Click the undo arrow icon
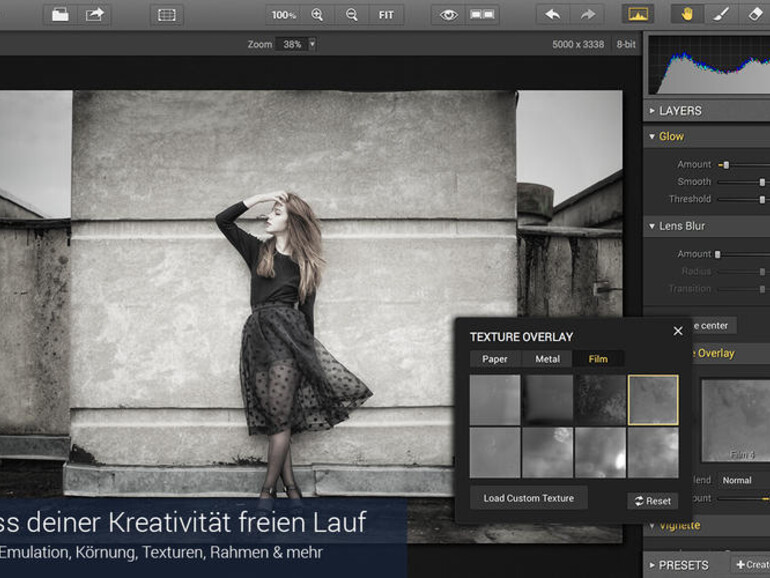 click(x=553, y=14)
